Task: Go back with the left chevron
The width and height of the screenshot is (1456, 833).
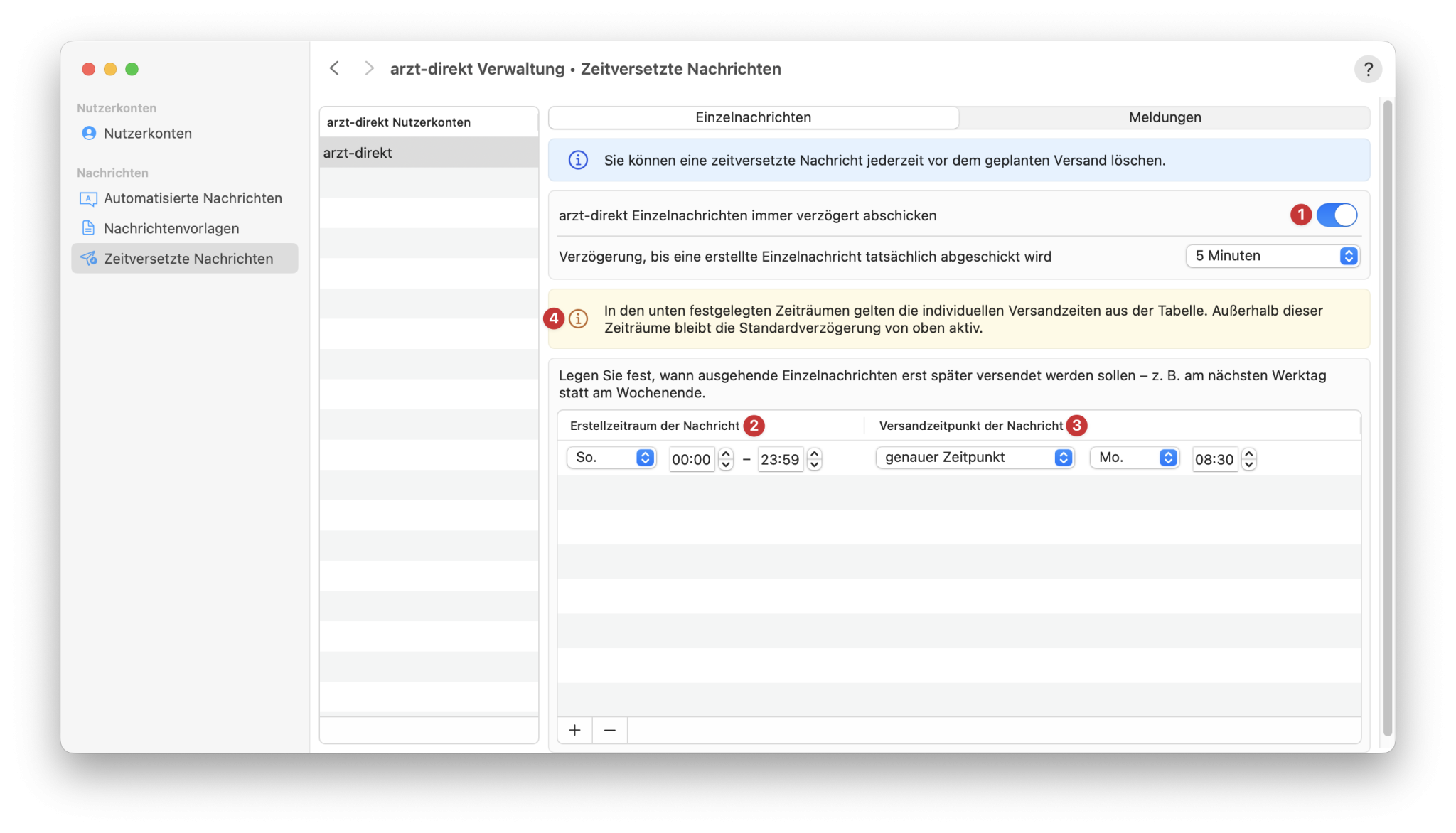Action: [x=334, y=68]
